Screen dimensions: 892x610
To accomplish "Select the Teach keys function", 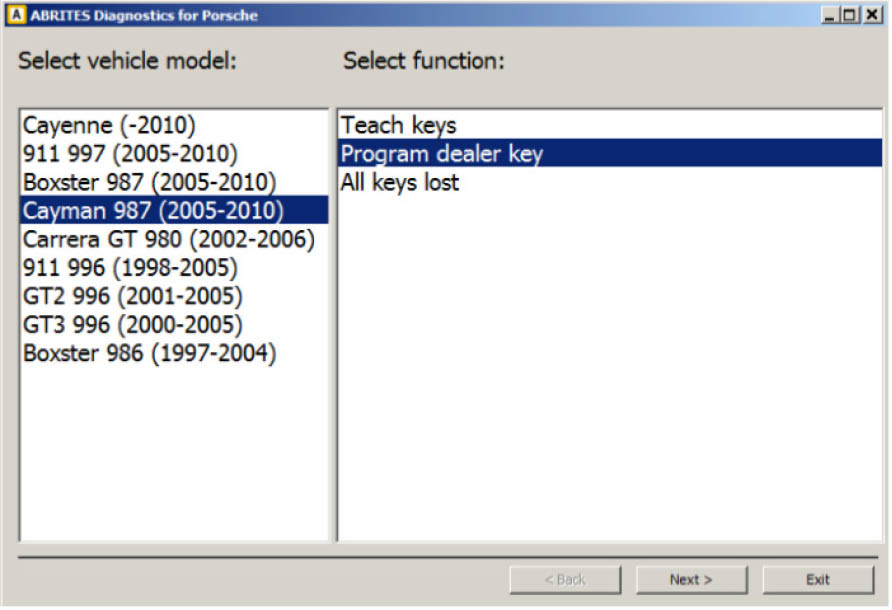I will click(398, 126).
